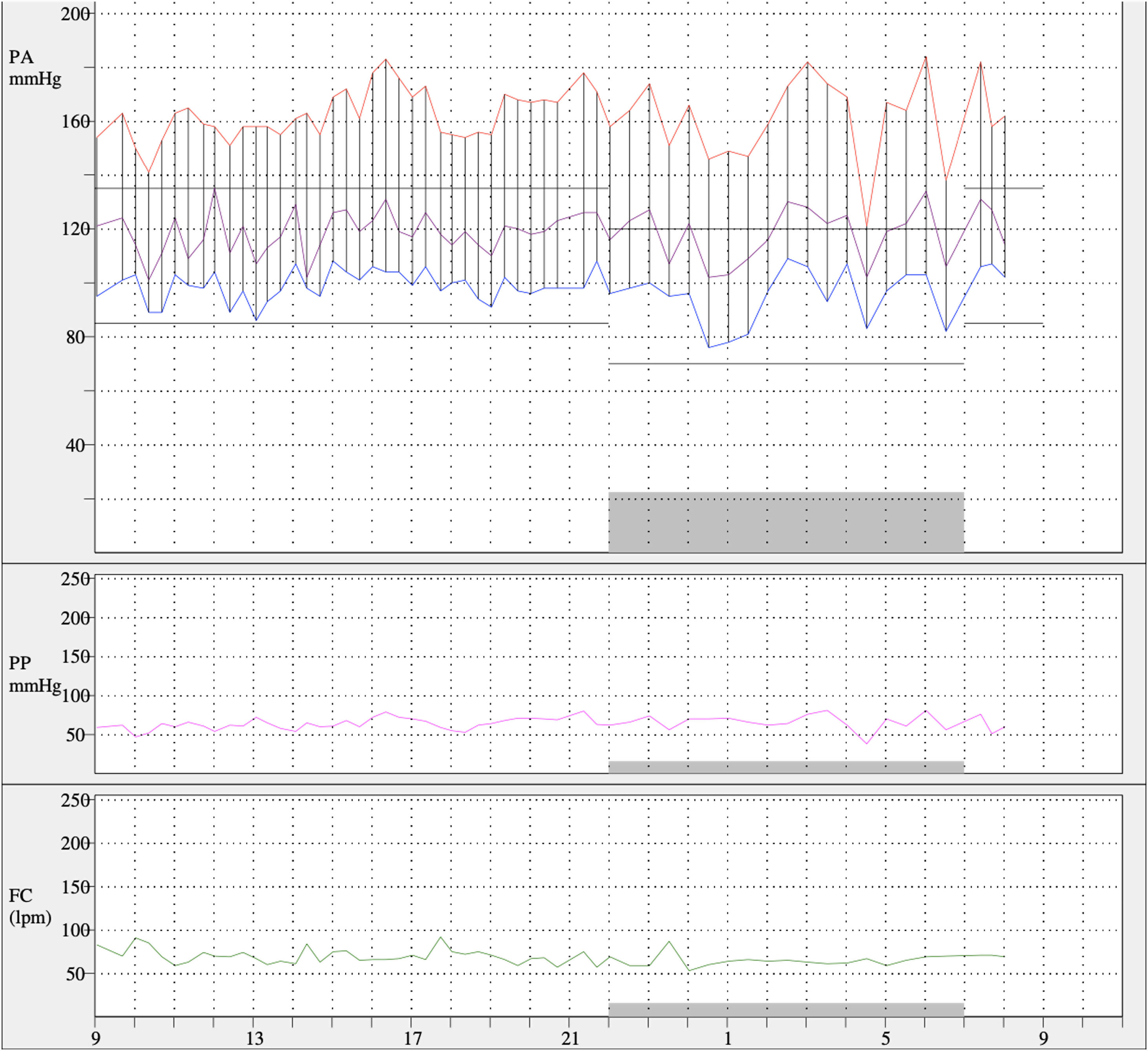Click the lowest gray nighttime threshold line below 80
The image size is (1148, 1051).
786,364
